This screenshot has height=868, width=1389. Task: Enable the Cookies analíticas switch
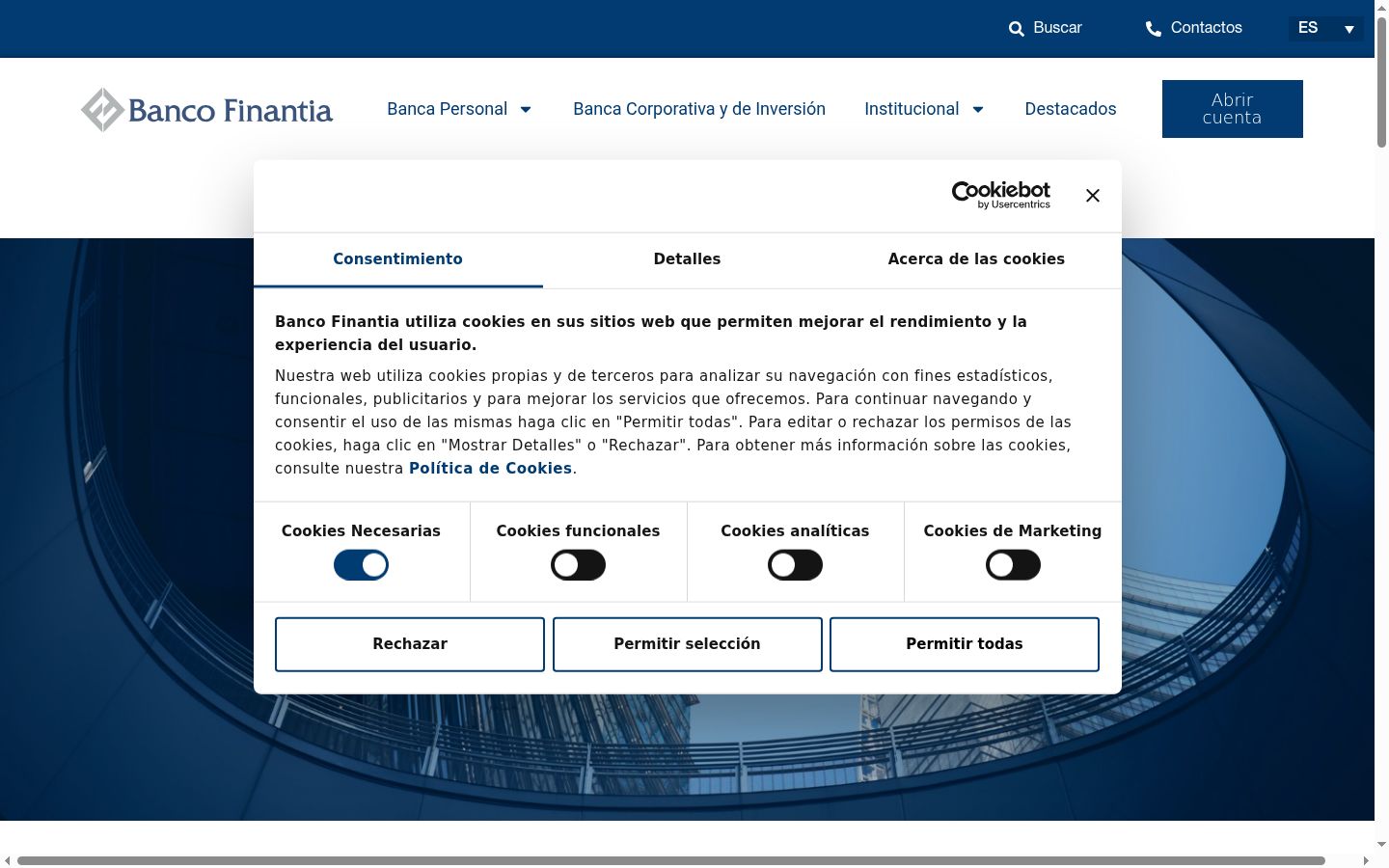pyautogui.click(x=795, y=565)
